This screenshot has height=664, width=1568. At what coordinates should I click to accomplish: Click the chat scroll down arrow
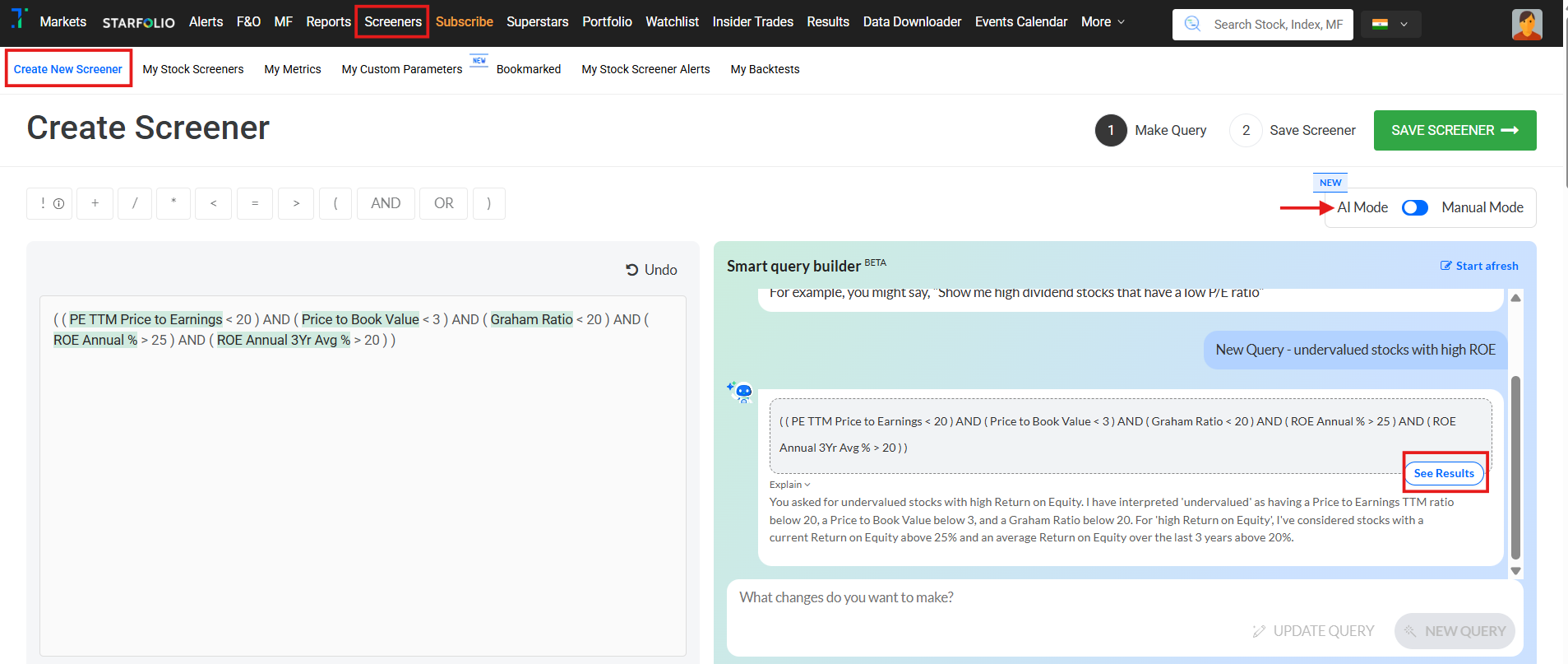click(1515, 571)
